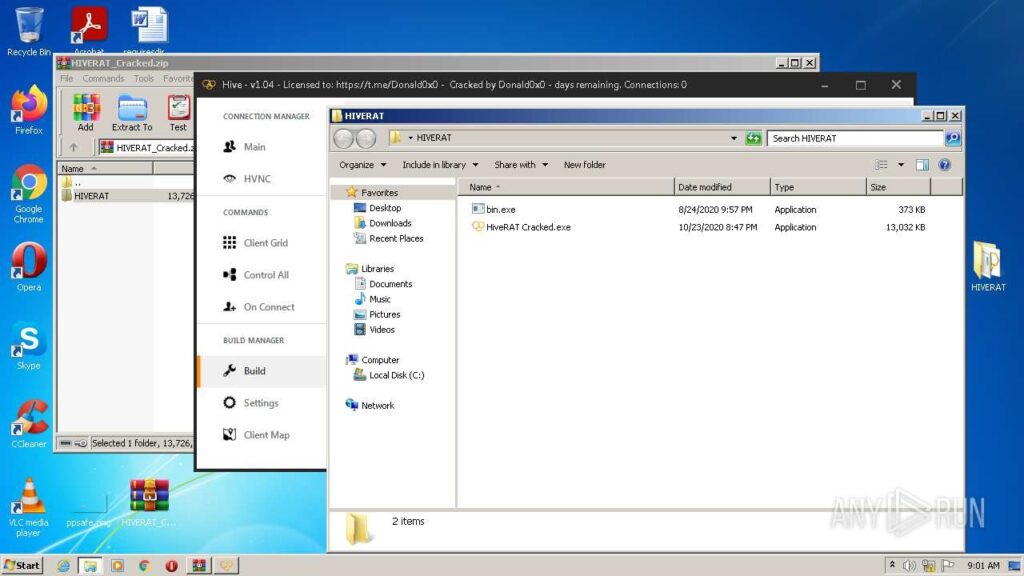Click Start button on taskbar
This screenshot has height=576, width=1024.
(22, 566)
